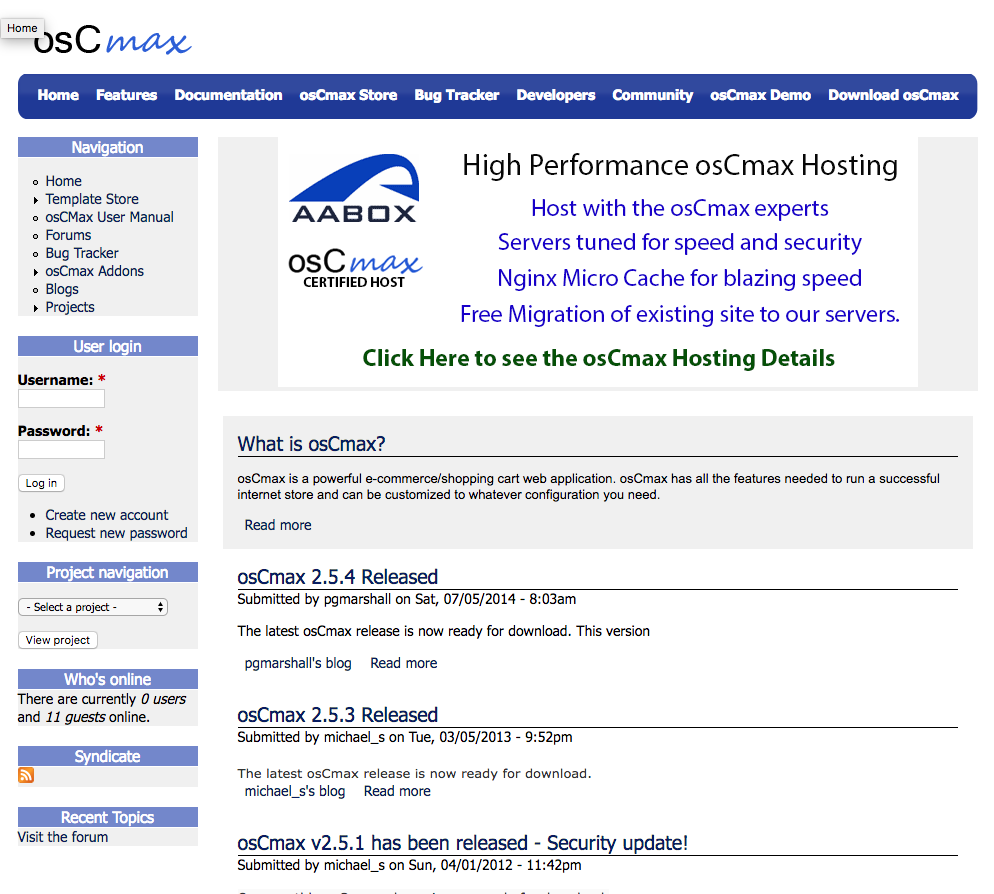Focus the Username input field
The width and height of the screenshot is (994, 894).
[x=61, y=399]
